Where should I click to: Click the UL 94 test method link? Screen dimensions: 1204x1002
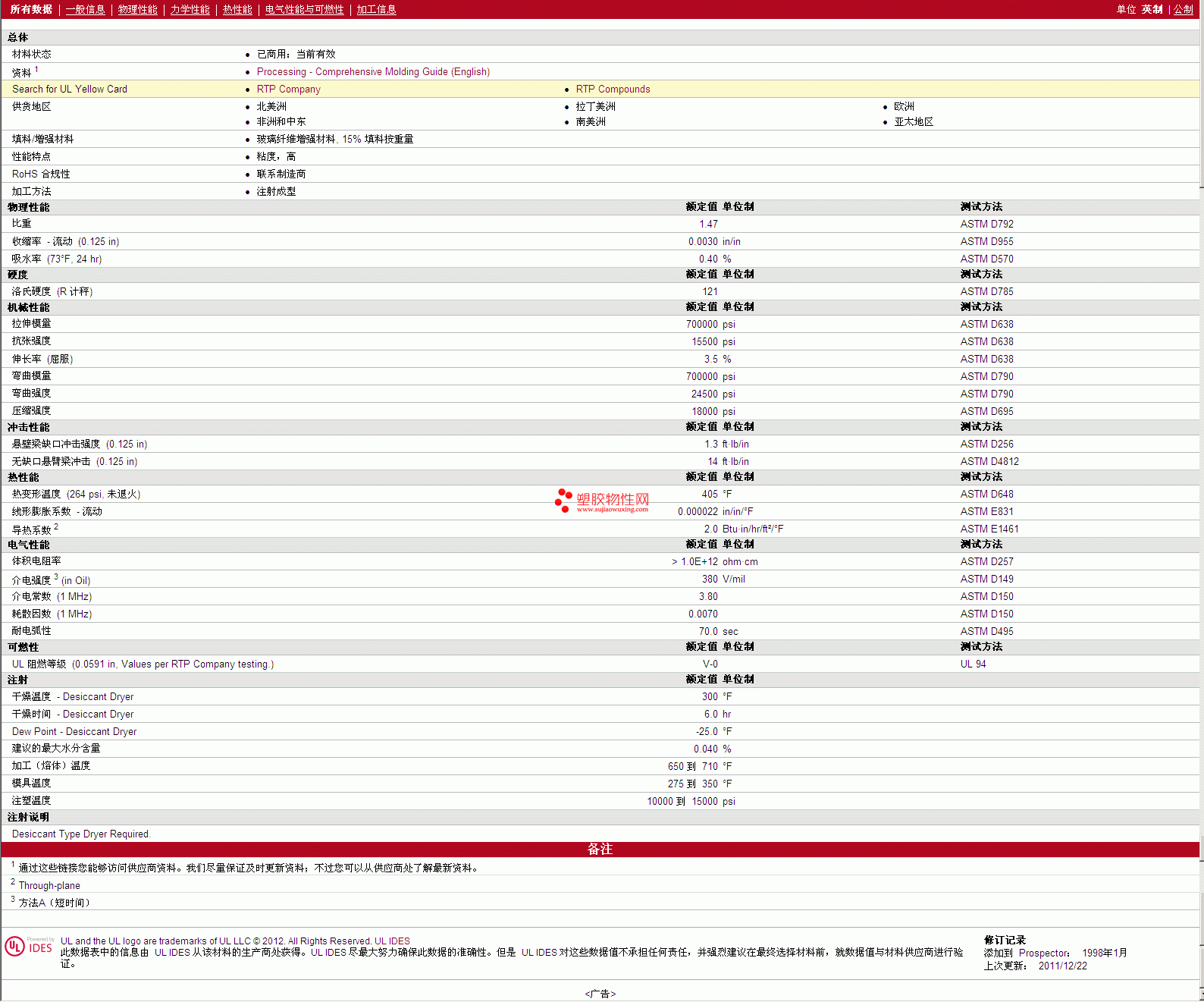click(x=973, y=664)
